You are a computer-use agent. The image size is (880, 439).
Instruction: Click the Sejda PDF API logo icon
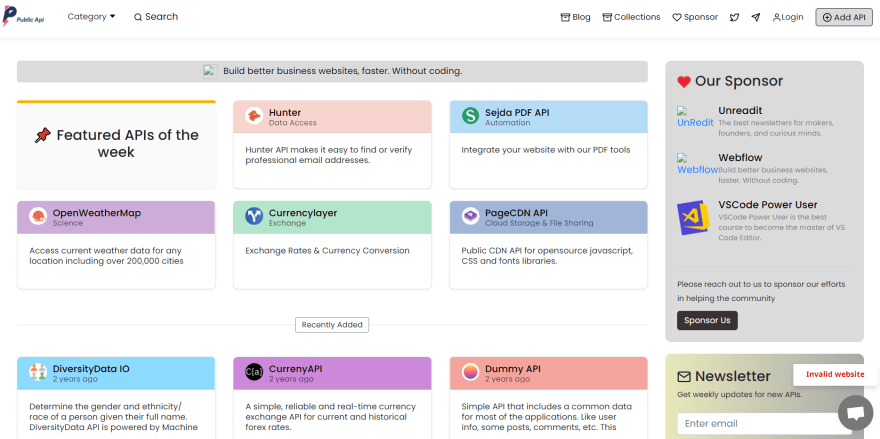(470, 116)
